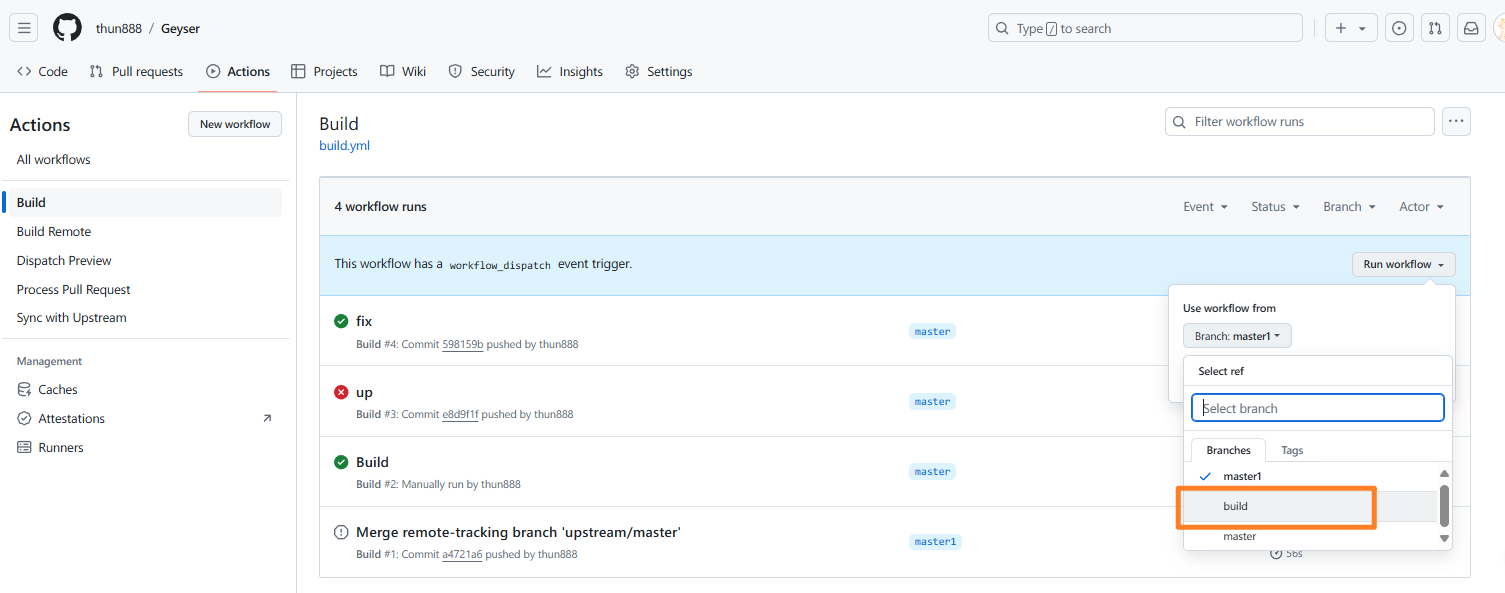Open the build.yml file link
The width and height of the screenshot is (1505, 593).
coord(344,145)
